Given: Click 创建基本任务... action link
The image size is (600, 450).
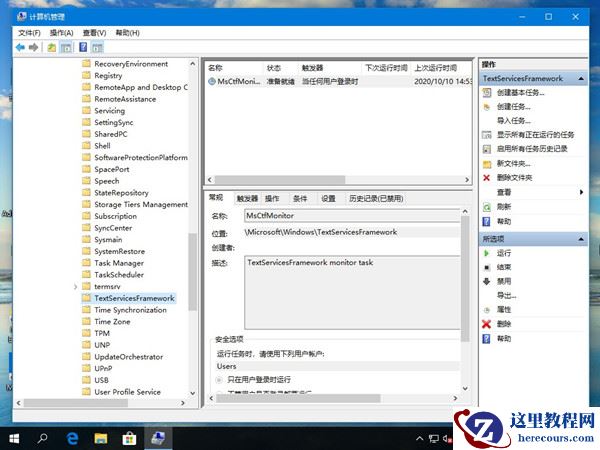Looking at the screenshot, I should [520, 93].
